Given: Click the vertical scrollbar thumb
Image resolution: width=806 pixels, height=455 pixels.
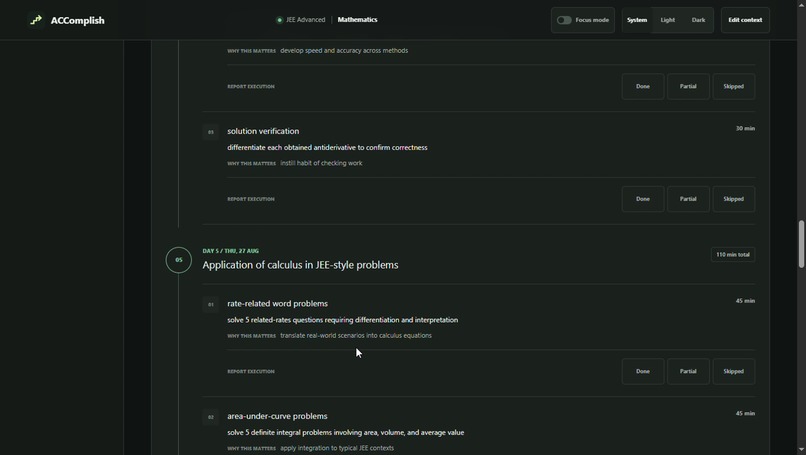Looking at the screenshot, I should point(801,244).
